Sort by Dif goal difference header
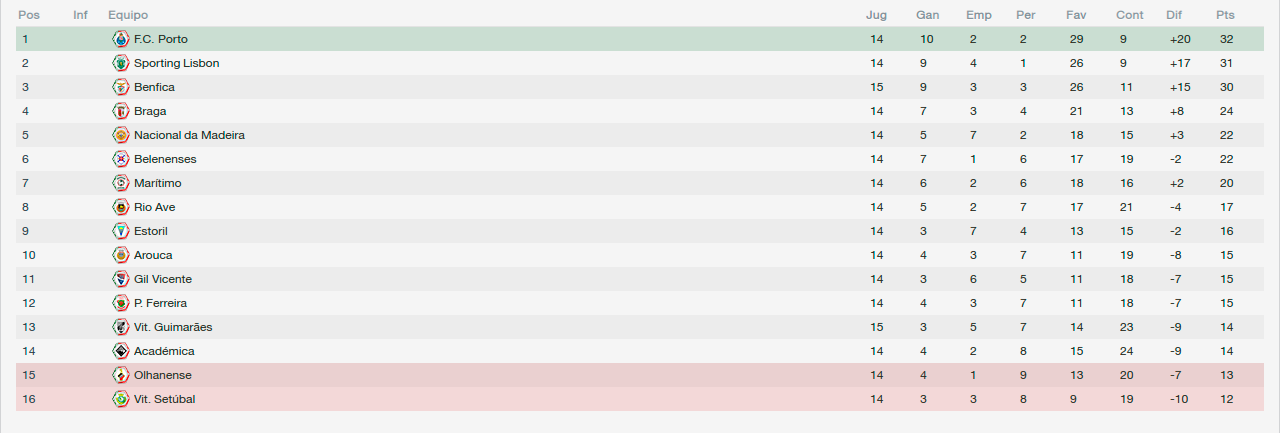Viewport: 1280px width, 433px height. (1174, 15)
